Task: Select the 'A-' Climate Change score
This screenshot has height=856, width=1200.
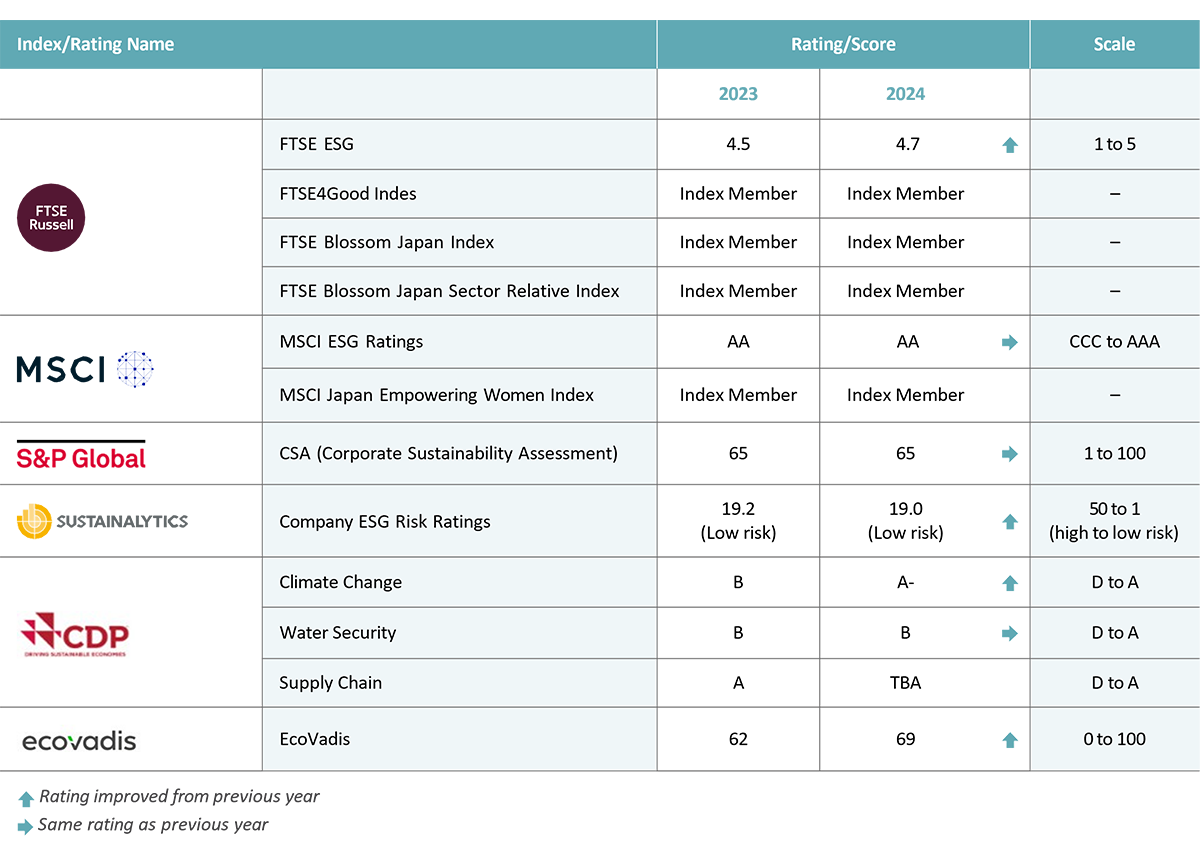Action: pos(905,582)
